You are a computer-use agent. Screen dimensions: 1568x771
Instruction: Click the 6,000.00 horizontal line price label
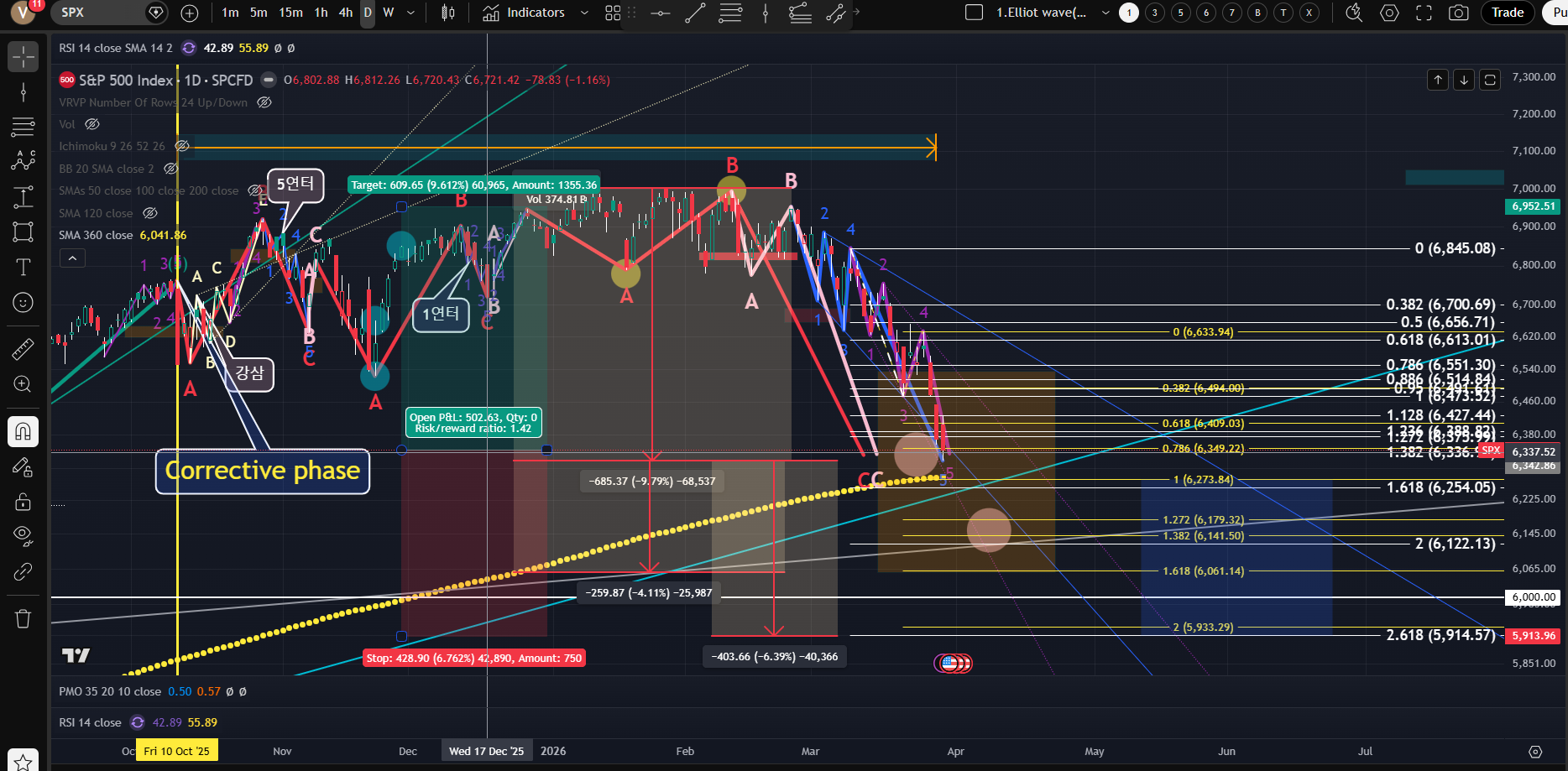click(x=1534, y=597)
